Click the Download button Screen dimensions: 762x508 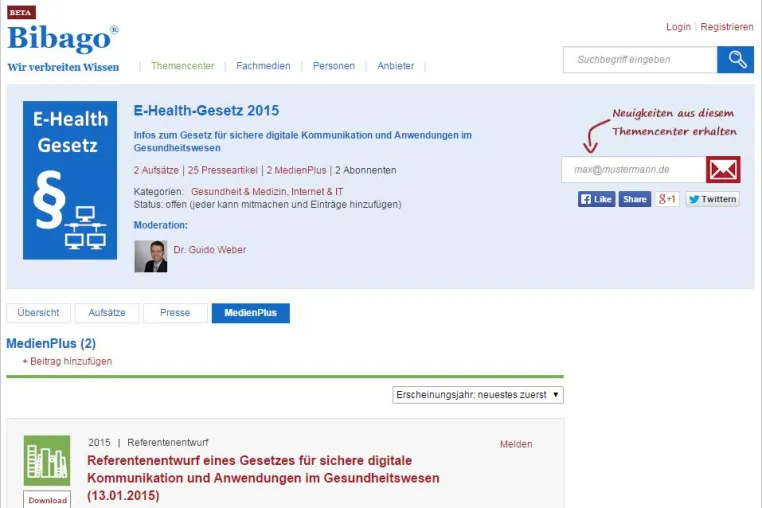coord(47,500)
